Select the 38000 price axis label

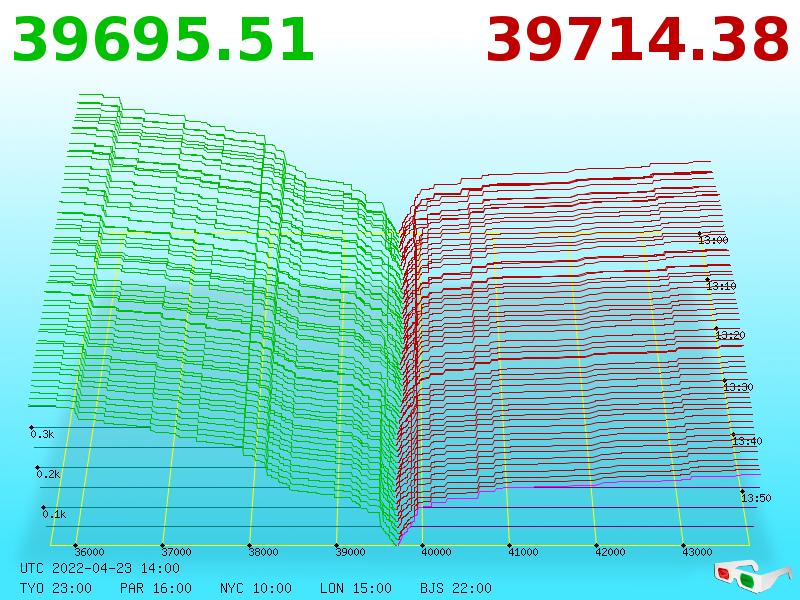pos(263,552)
